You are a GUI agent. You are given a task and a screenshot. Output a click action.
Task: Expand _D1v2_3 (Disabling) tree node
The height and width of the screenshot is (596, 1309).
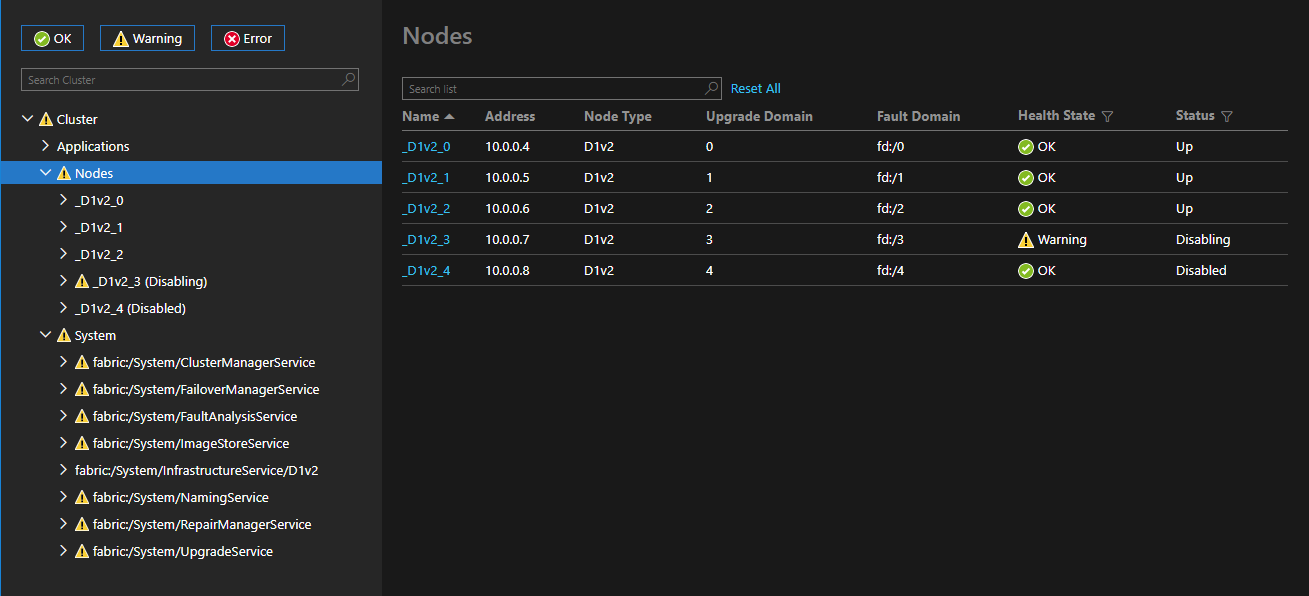coord(63,281)
